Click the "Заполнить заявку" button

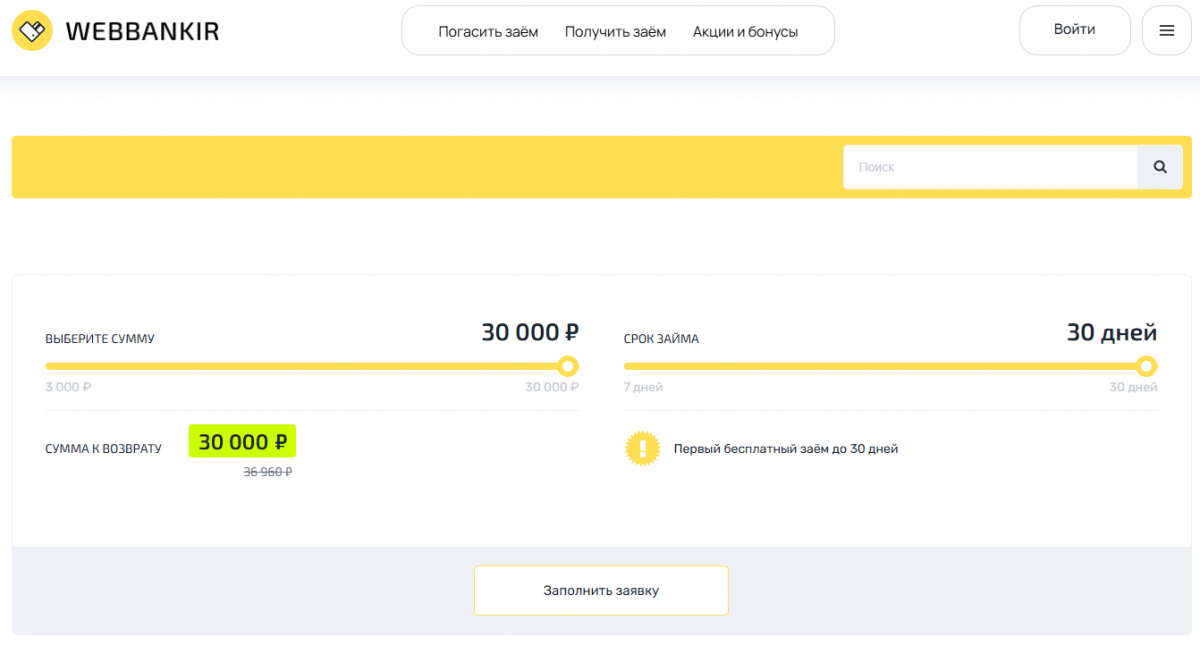click(x=601, y=590)
